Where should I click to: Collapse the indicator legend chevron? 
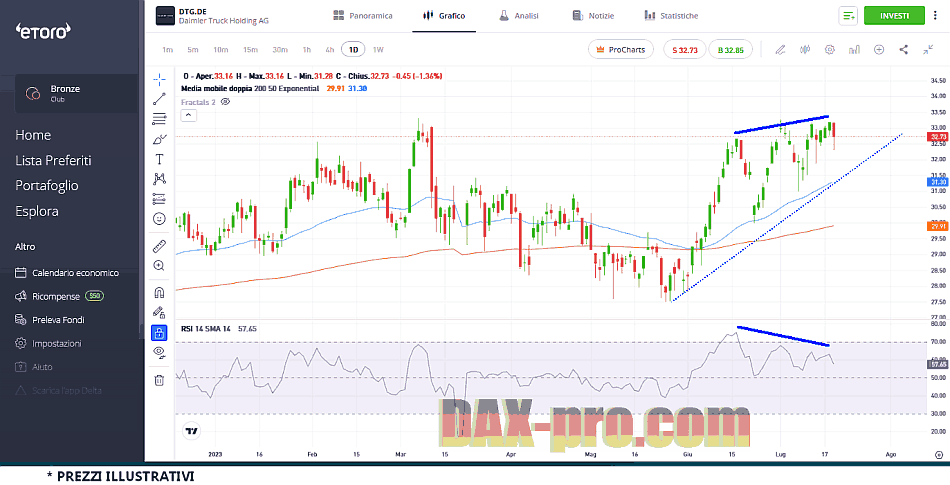tap(188, 115)
